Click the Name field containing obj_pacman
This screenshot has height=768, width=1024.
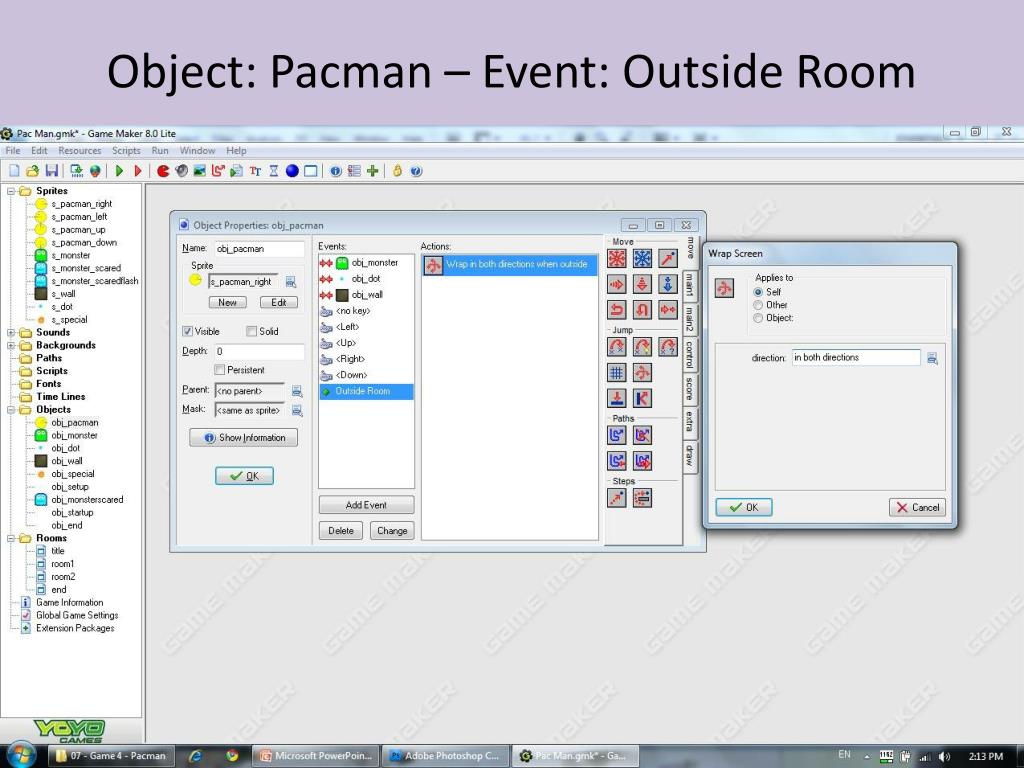tap(259, 249)
